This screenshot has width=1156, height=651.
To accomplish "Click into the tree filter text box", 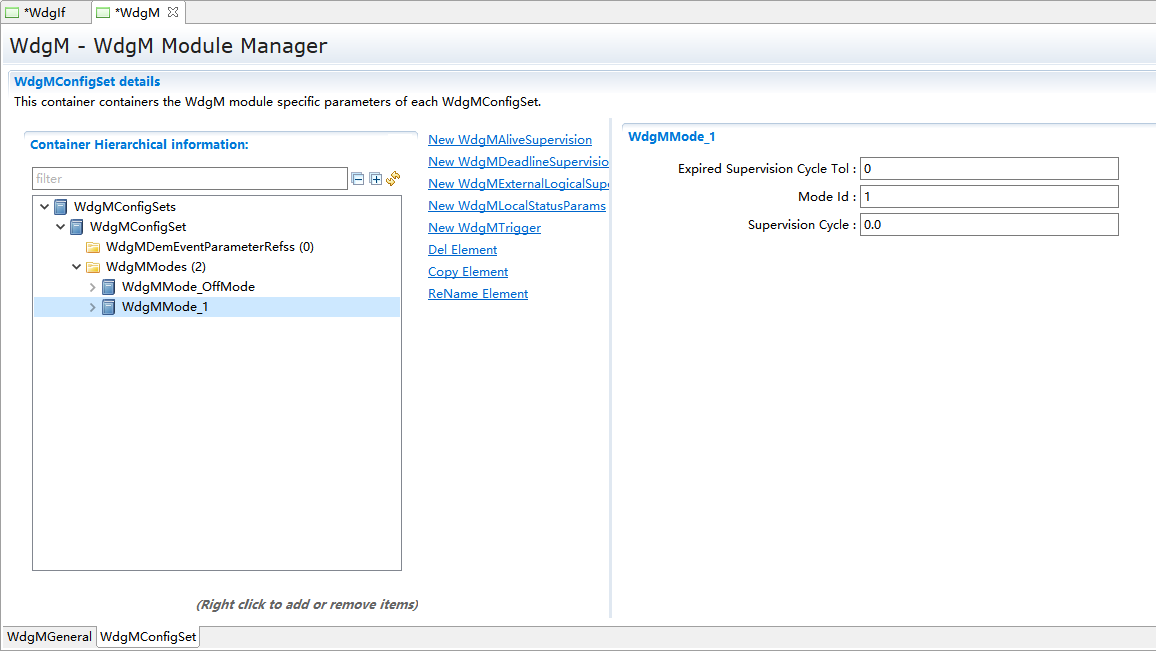I will (189, 179).
